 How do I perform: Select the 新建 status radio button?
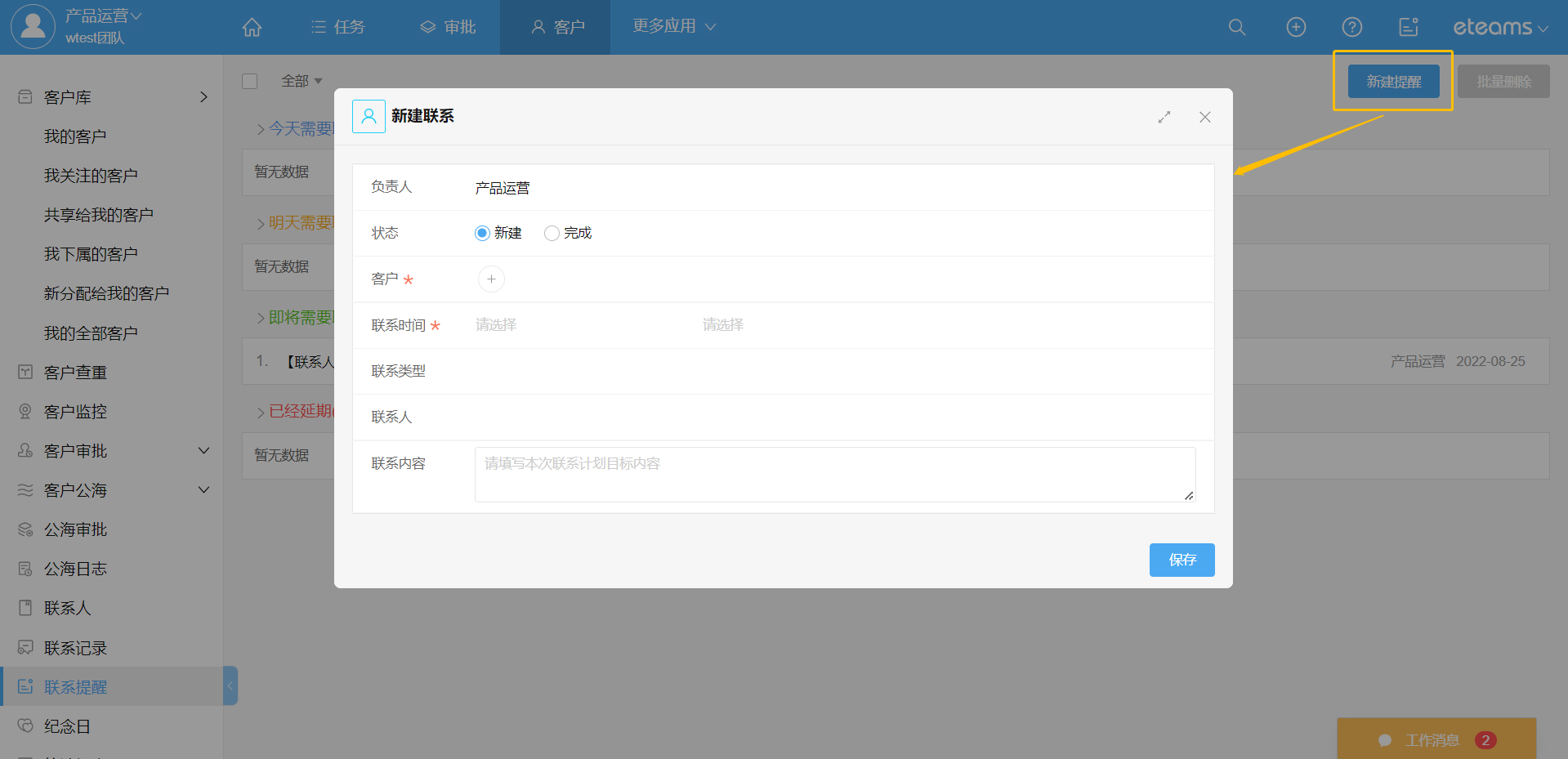[x=482, y=234]
